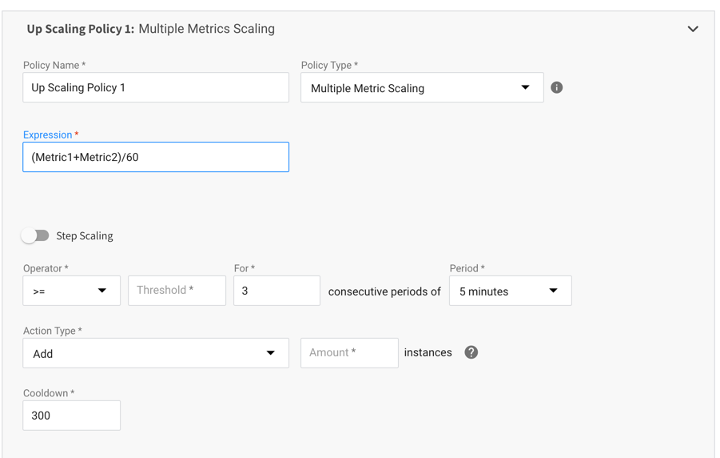Click the Cooldown field label
The width and height of the screenshot is (720, 458).
click(x=47, y=394)
